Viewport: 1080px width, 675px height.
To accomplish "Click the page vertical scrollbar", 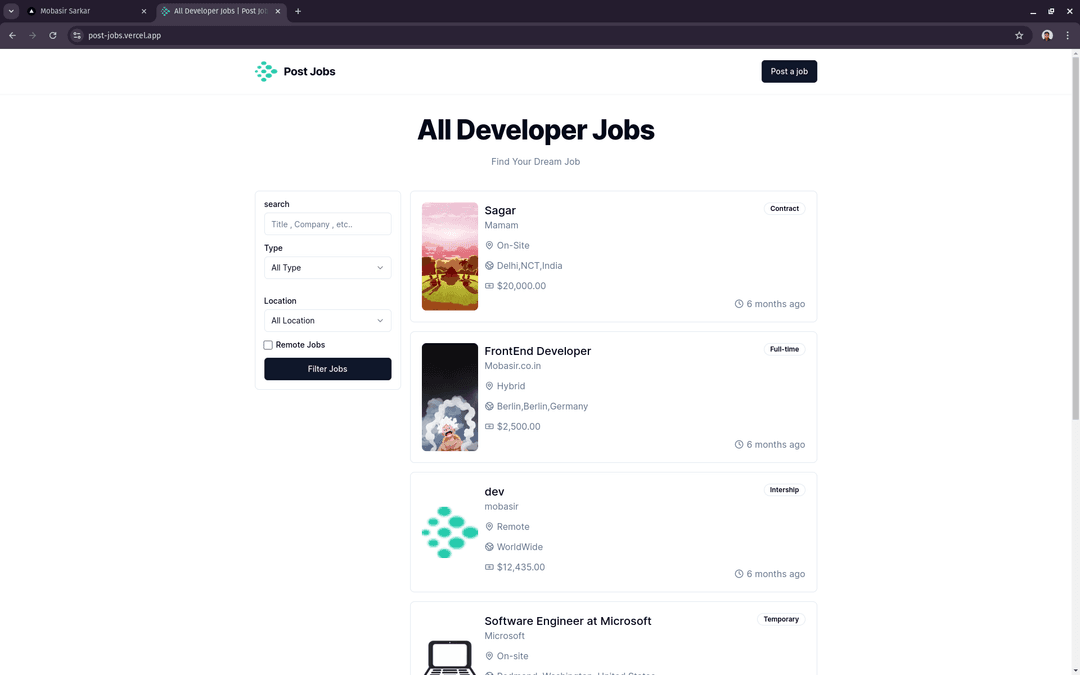I will (1075, 238).
